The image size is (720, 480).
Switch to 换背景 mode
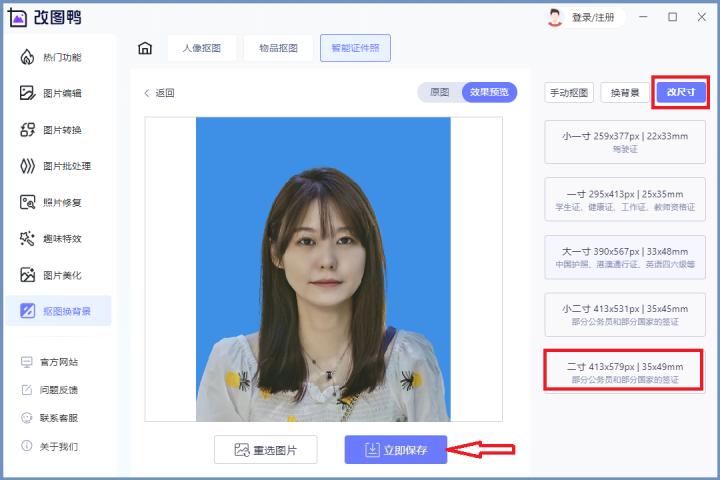click(x=625, y=93)
